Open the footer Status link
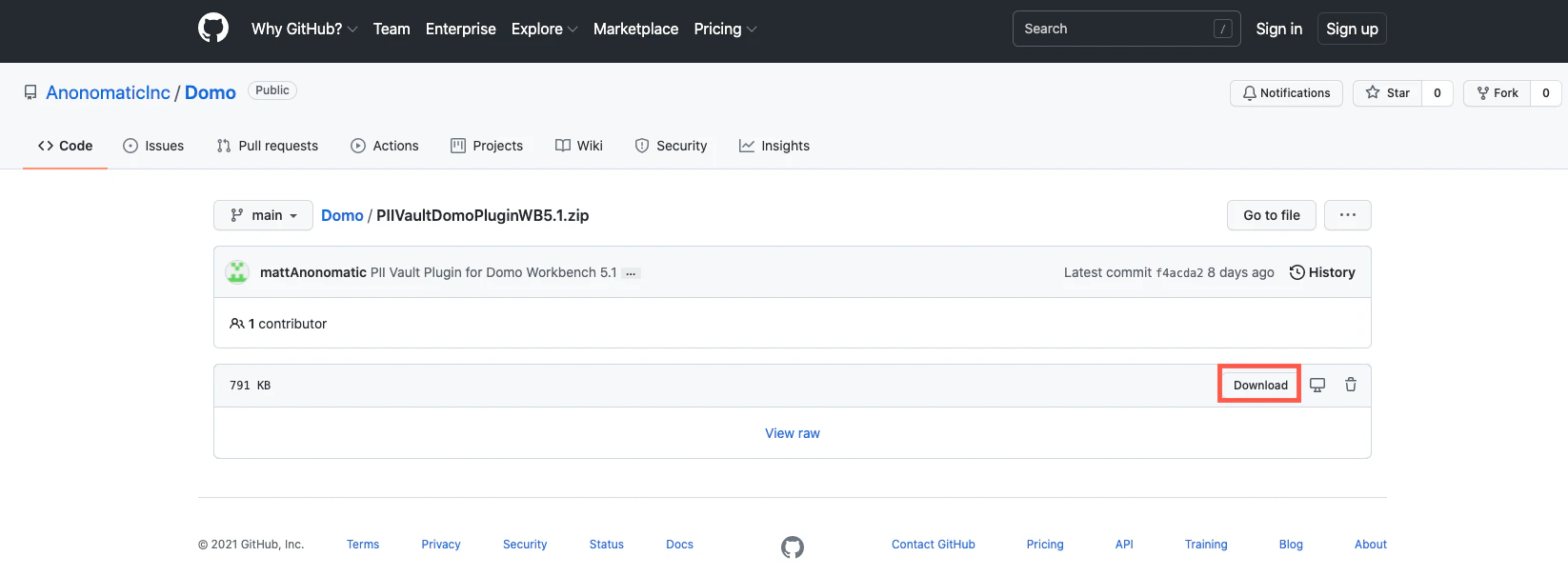 (607, 545)
